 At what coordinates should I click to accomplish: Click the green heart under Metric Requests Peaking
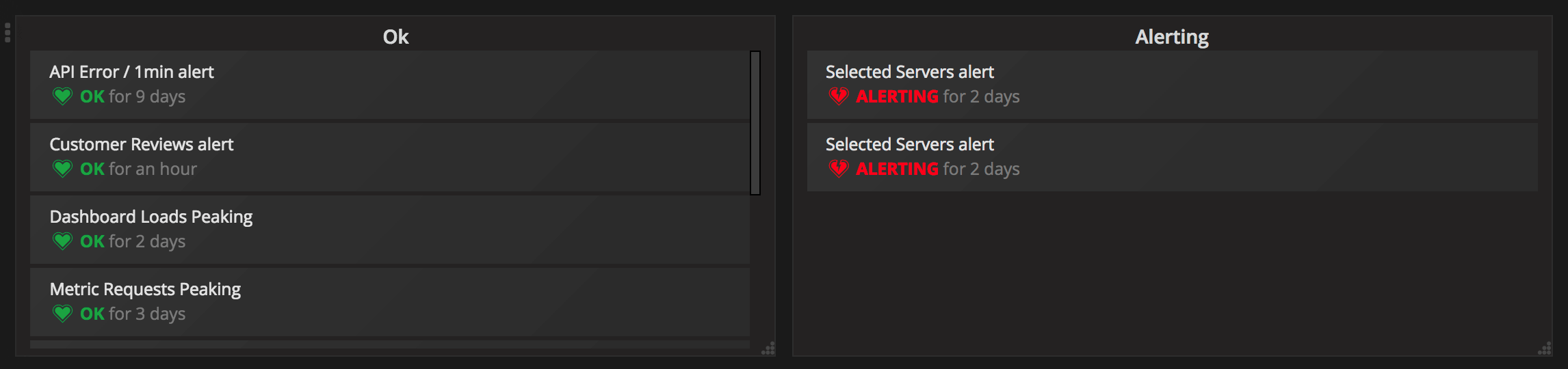pos(62,314)
